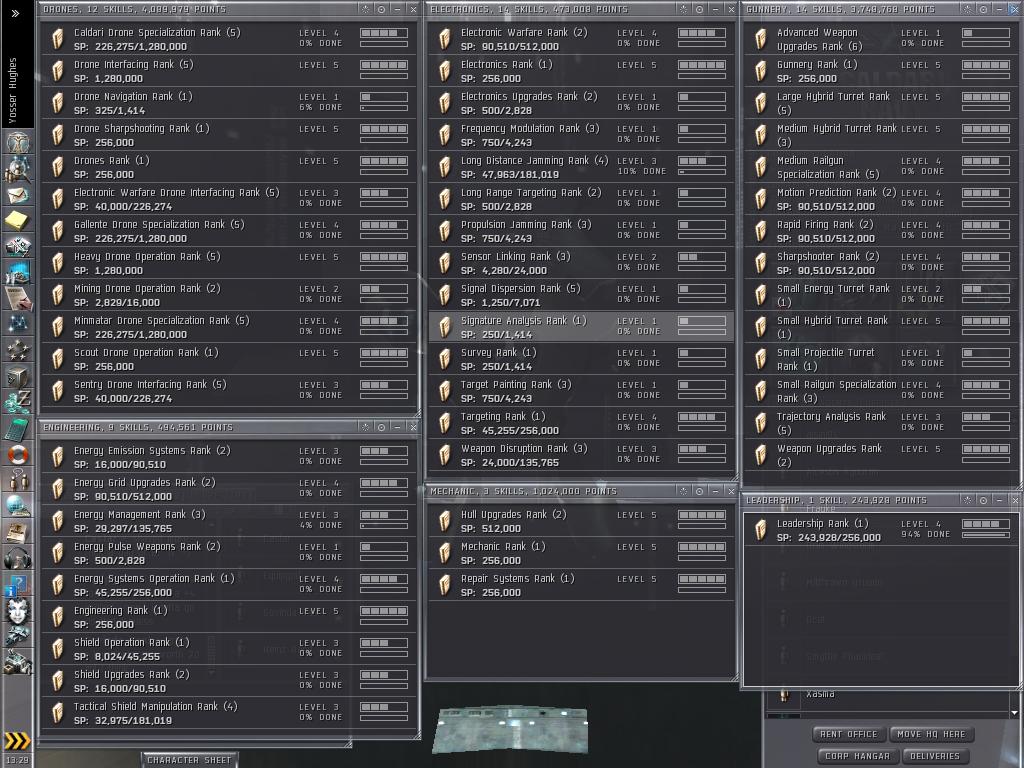Toggle the pin on the Engineering window
Viewport: 1024px width, 768px height.
click(366, 427)
